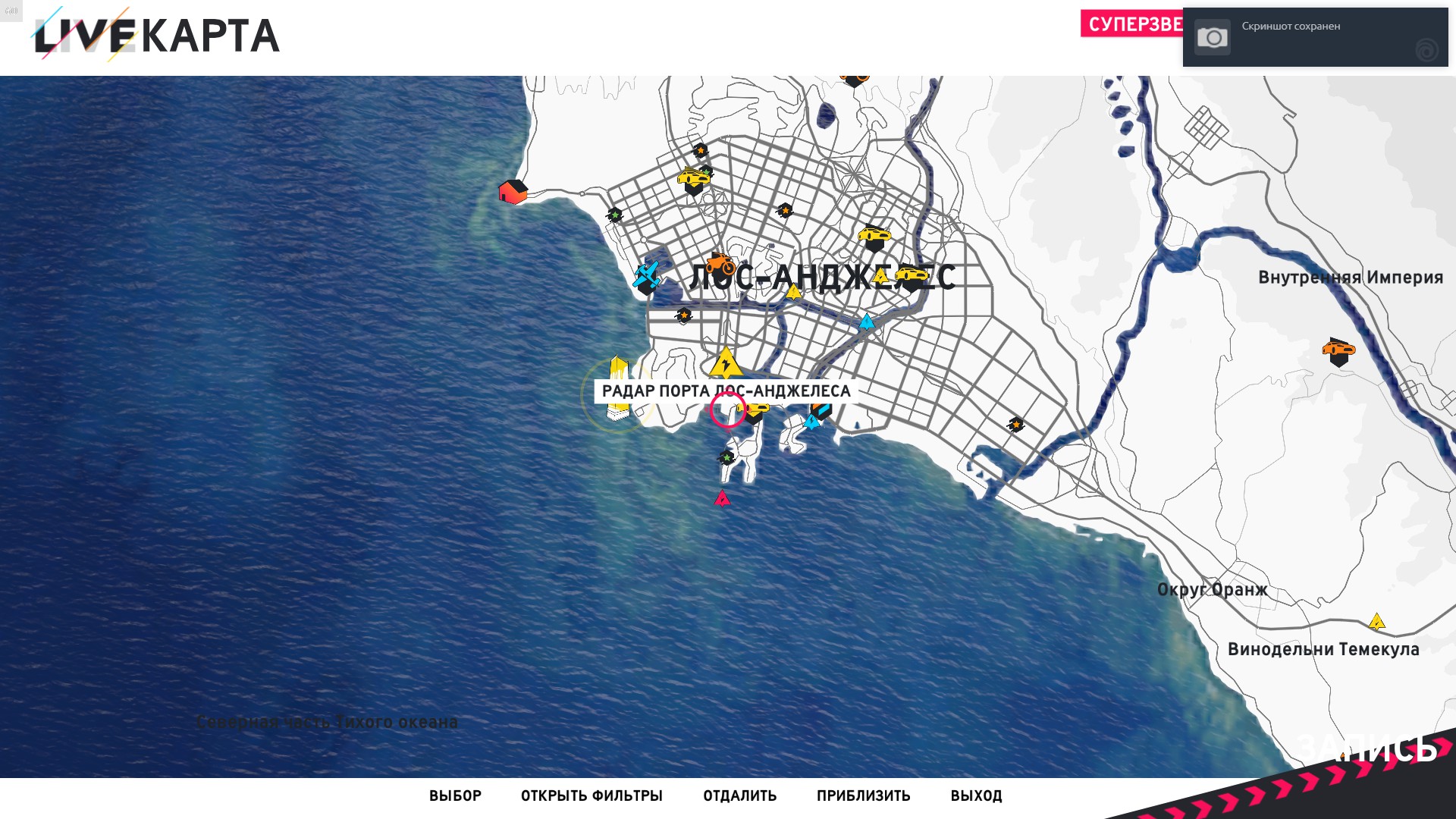Click the pink СУПЕРЗВЕ banner at top
The width and height of the screenshot is (1456, 819).
(x=1131, y=24)
